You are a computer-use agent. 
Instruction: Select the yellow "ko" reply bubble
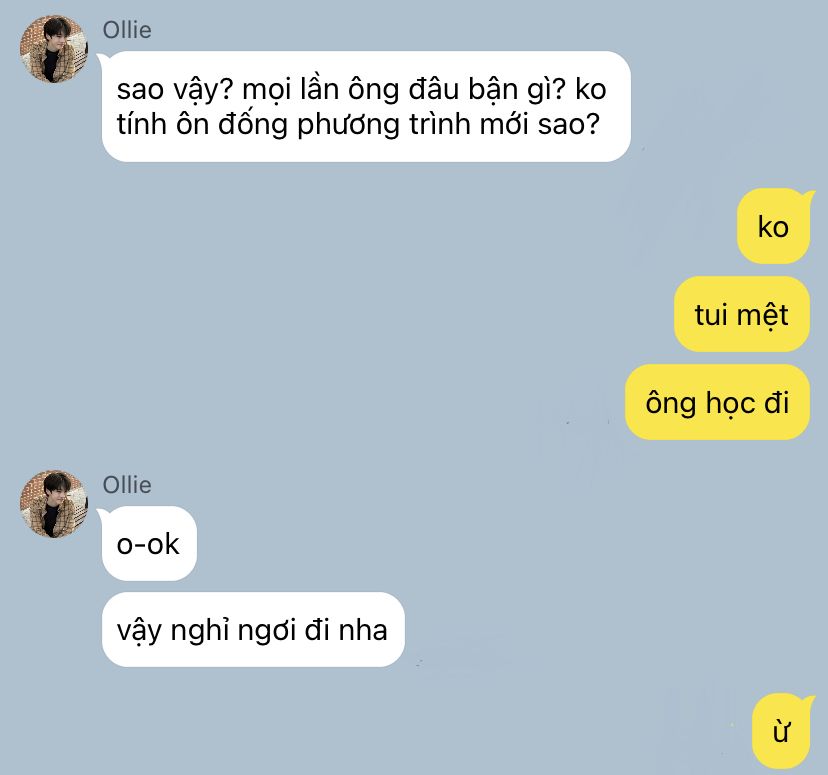[x=773, y=227]
